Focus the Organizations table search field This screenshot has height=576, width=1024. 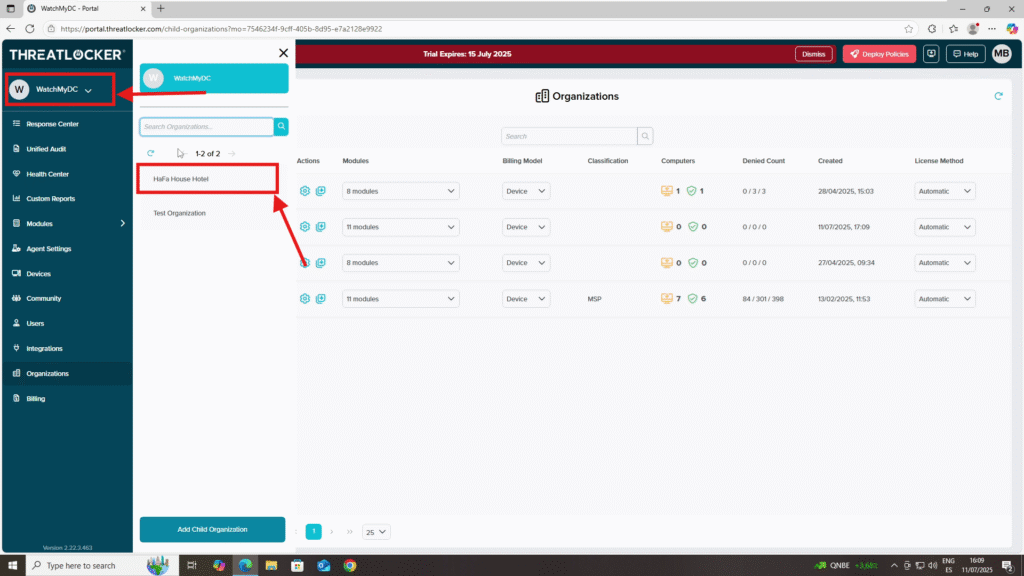[569, 136]
